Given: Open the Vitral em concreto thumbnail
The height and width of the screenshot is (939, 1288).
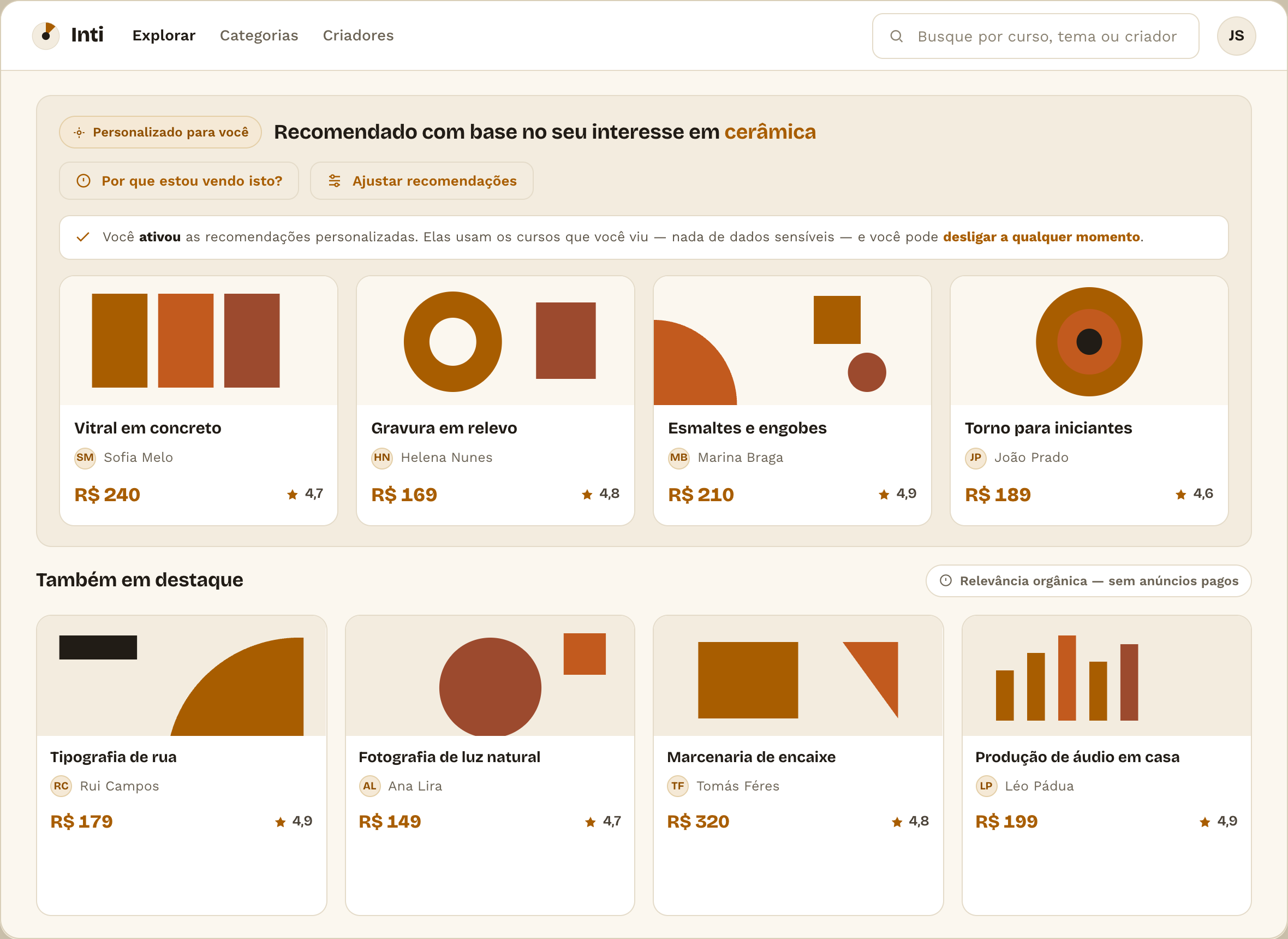Looking at the screenshot, I should (199, 341).
